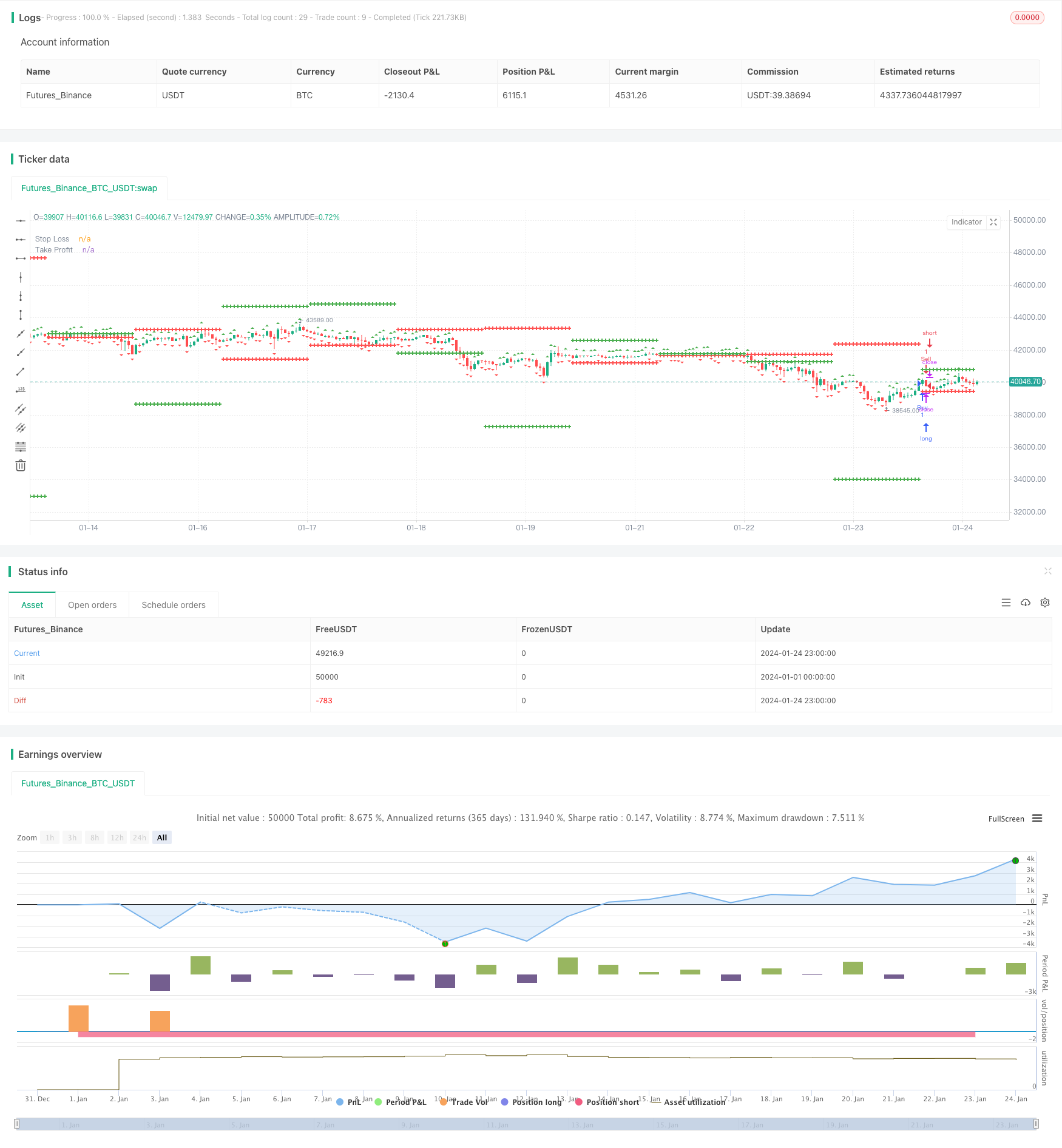This screenshot has height=1148, width=1062.
Task: Click the Current margin value 4531.26
Action: coord(631,95)
